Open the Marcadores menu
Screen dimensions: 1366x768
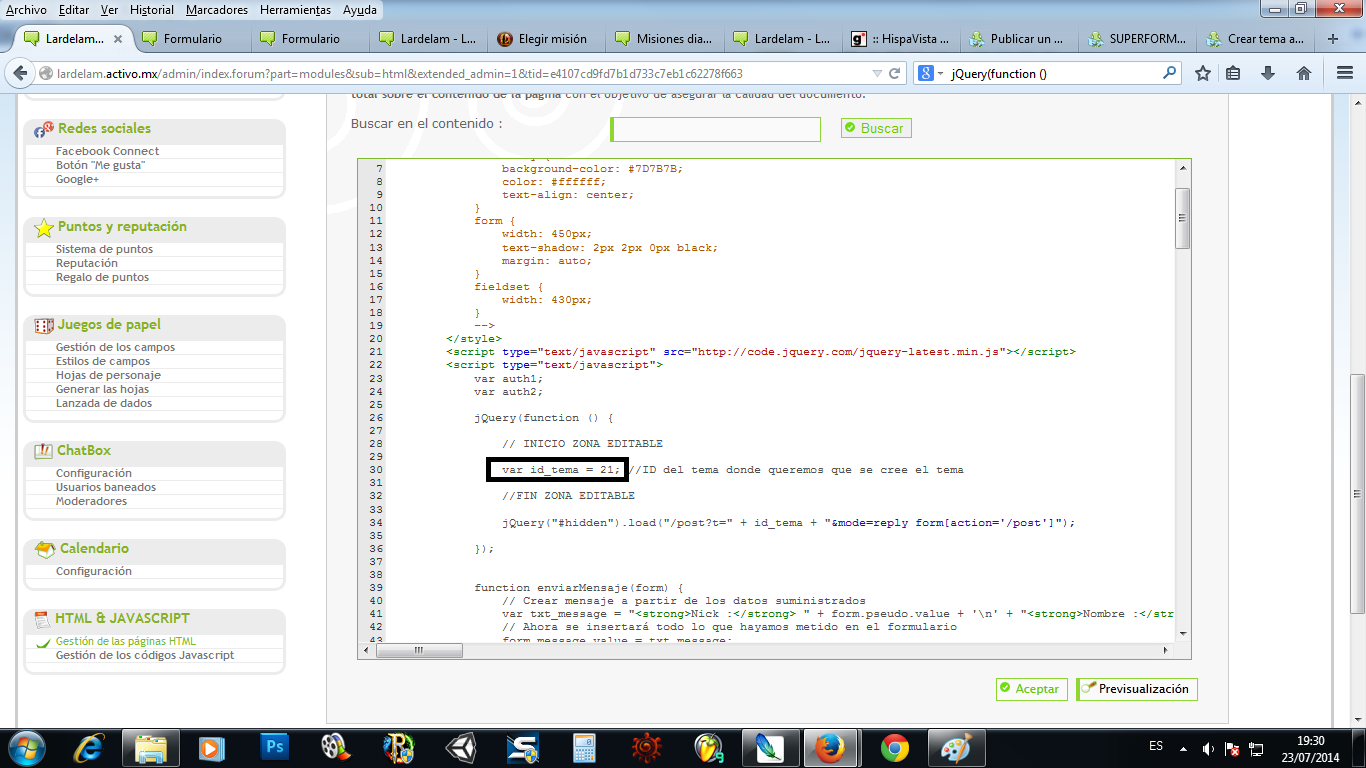(x=217, y=10)
